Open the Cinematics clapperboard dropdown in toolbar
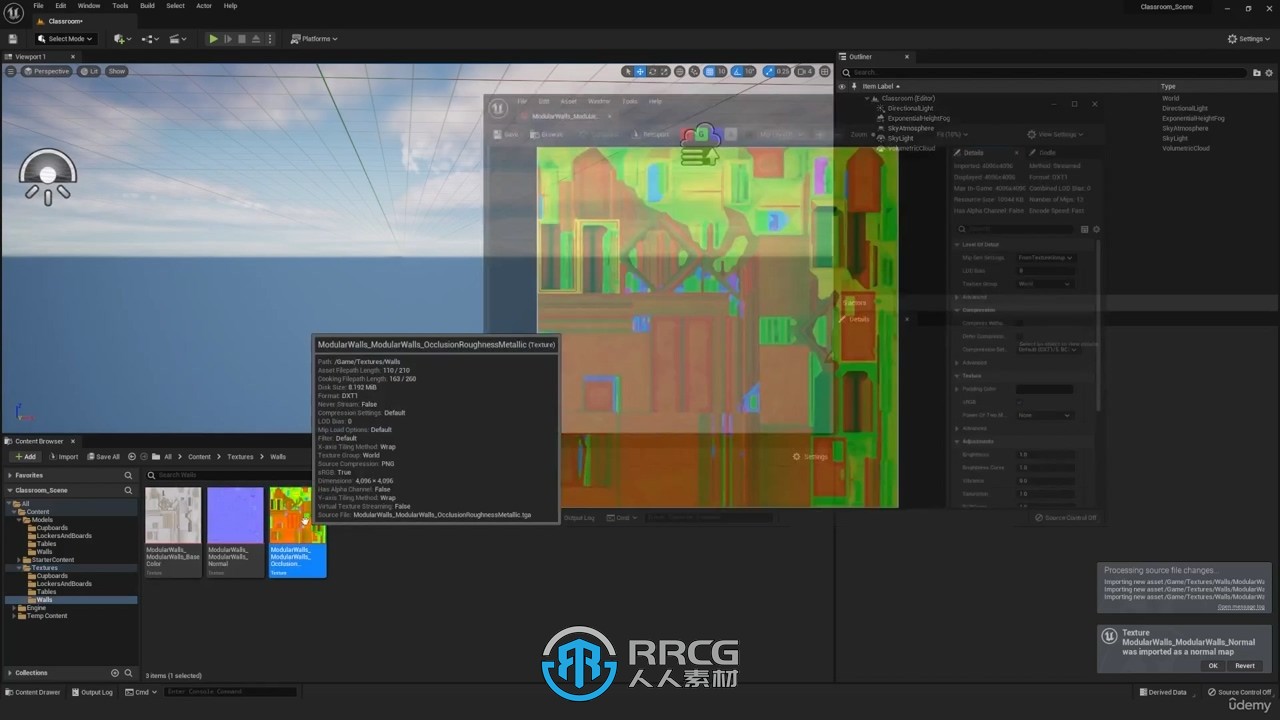Image resolution: width=1280 pixels, height=720 pixels. 177,39
